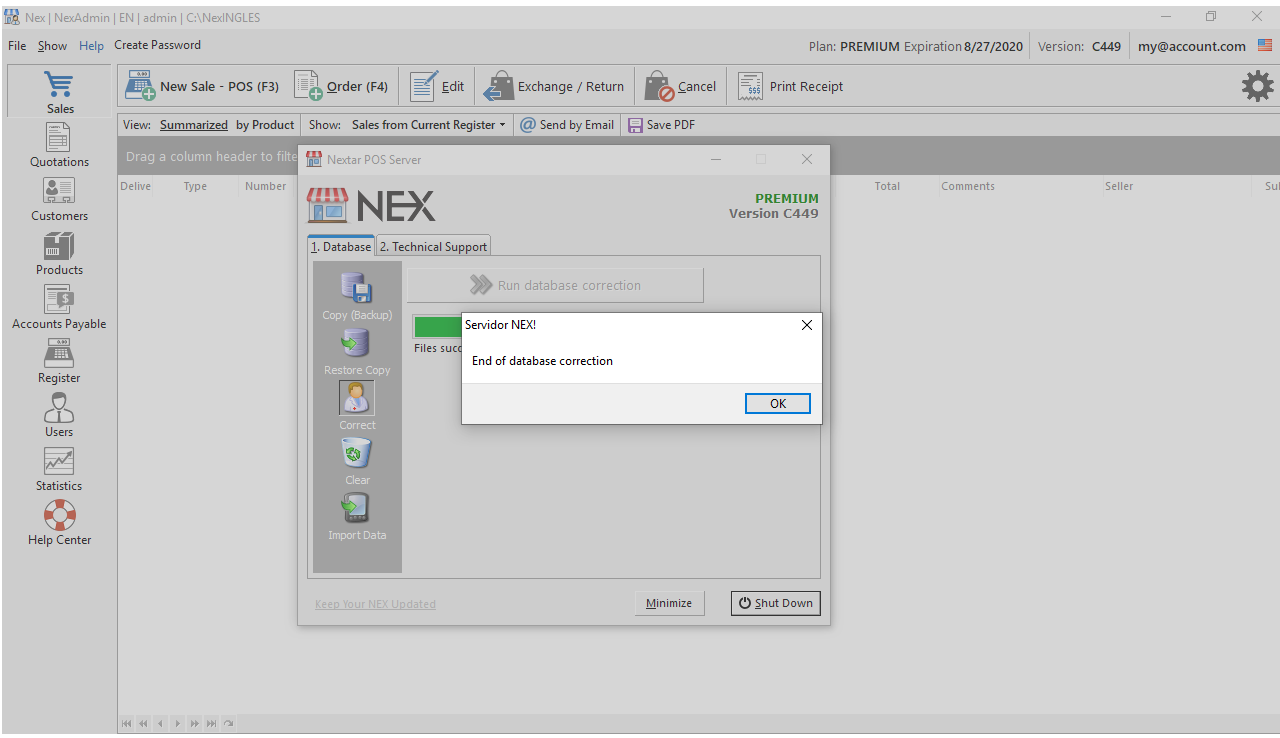
Task: Click the my@account.com account label
Action: tap(1192, 46)
